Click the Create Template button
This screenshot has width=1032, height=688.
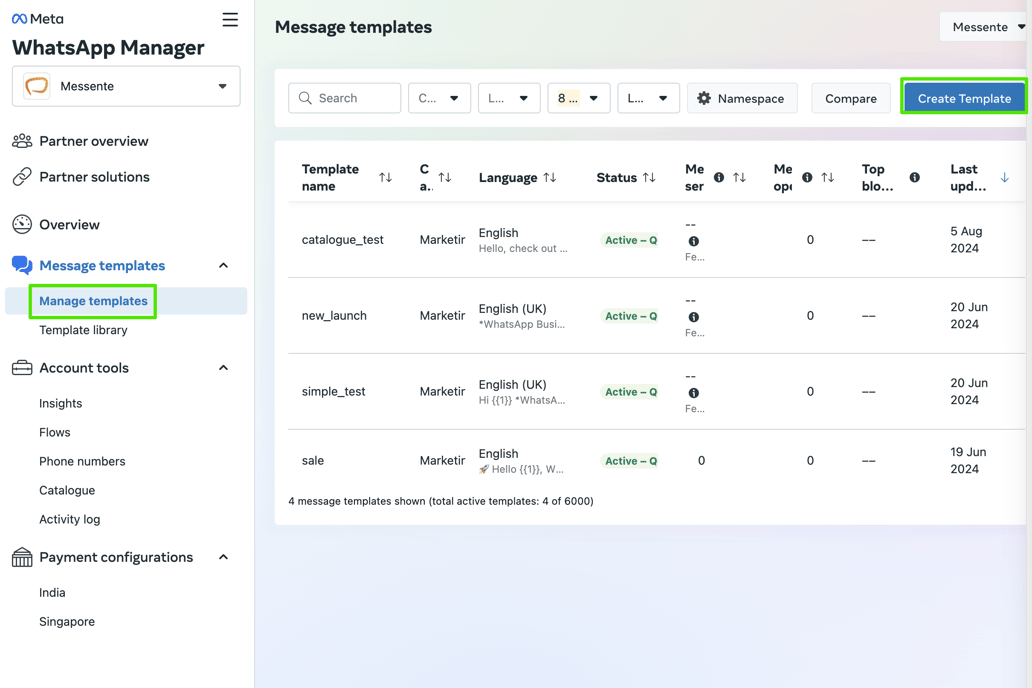[964, 98]
